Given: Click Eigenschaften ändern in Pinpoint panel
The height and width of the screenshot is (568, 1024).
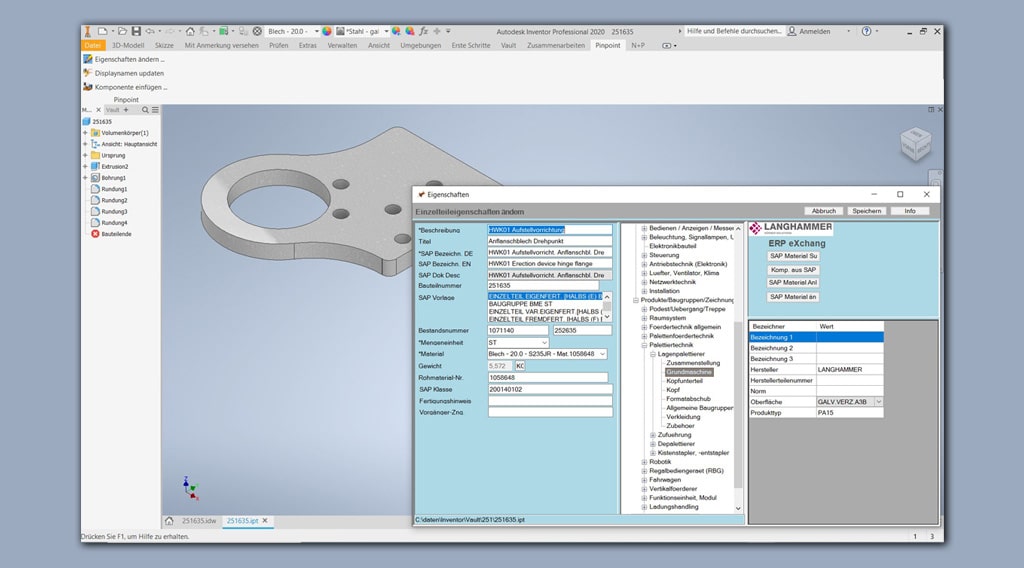Looking at the screenshot, I should click(x=129, y=59).
